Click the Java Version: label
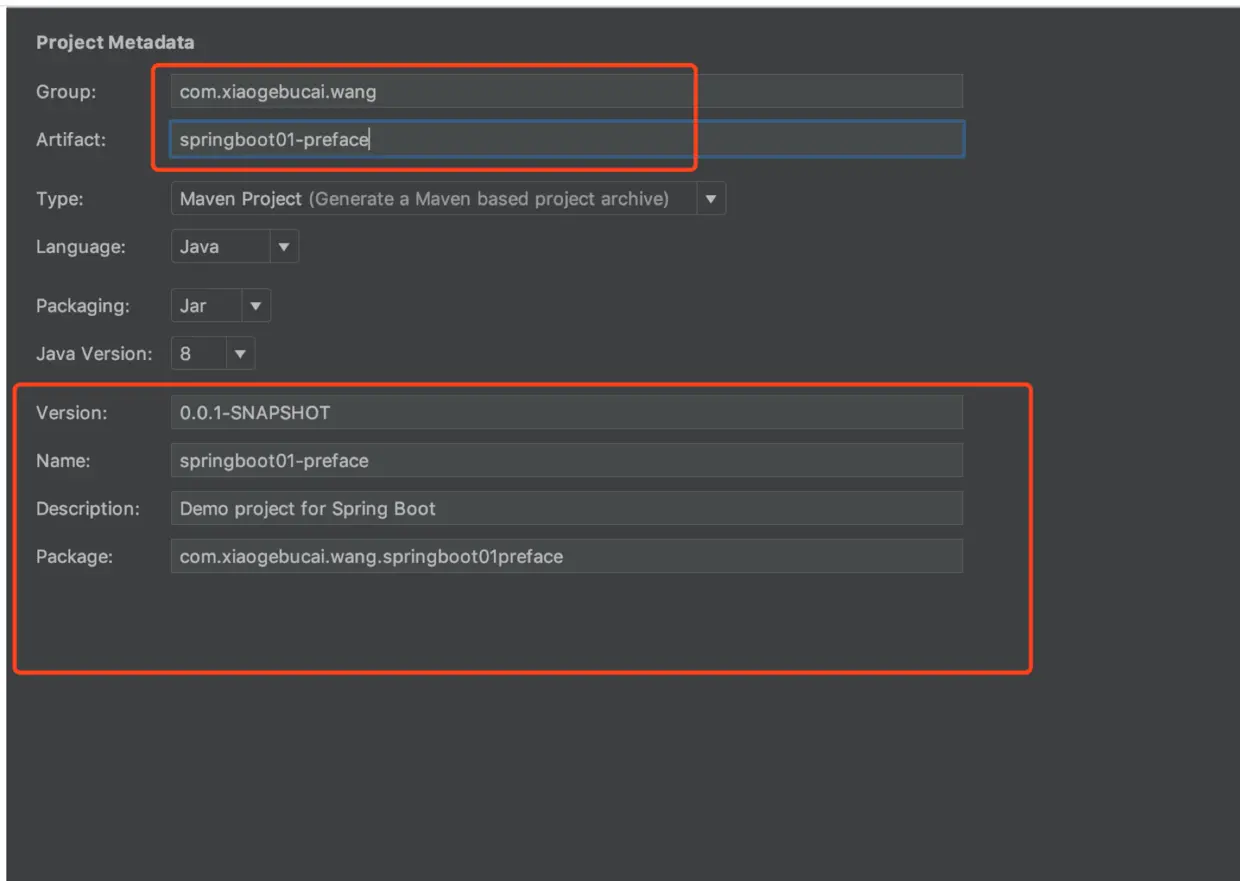Image resolution: width=1240 pixels, height=881 pixels. pyautogui.click(x=94, y=354)
